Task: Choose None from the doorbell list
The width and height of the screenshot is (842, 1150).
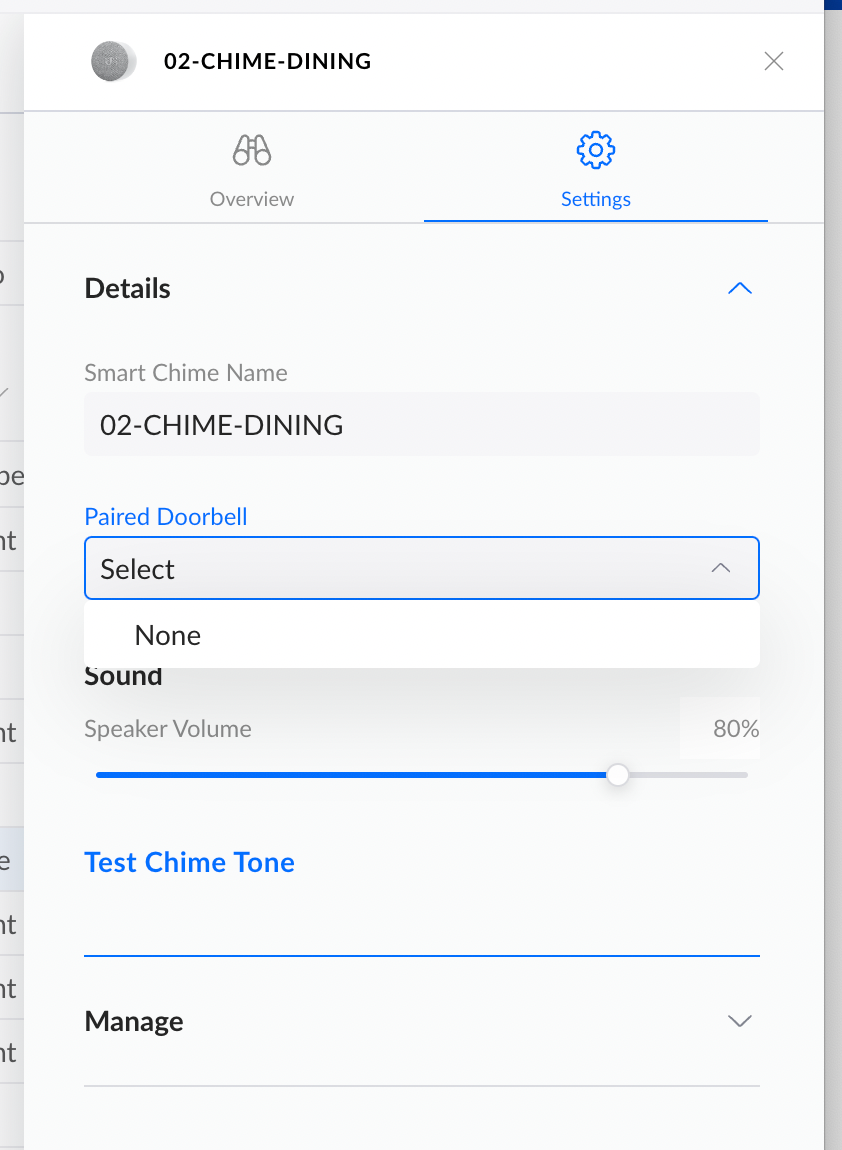Action: [x=168, y=636]
